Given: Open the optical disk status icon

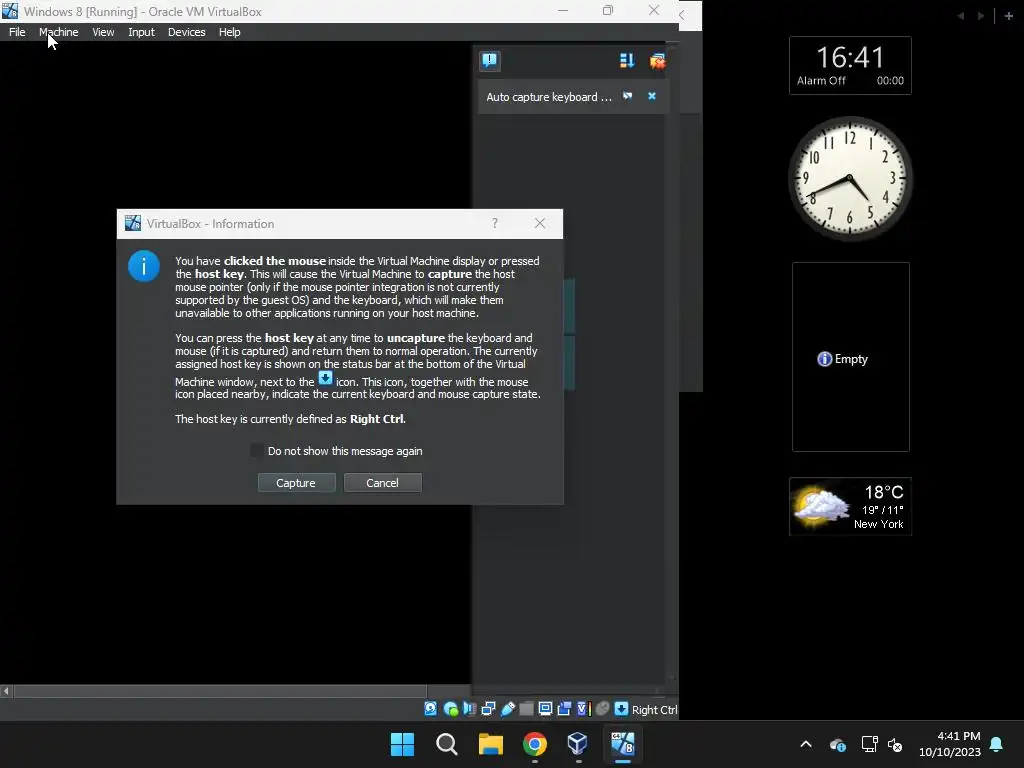Looking at the screenshot, I should 451,709.
